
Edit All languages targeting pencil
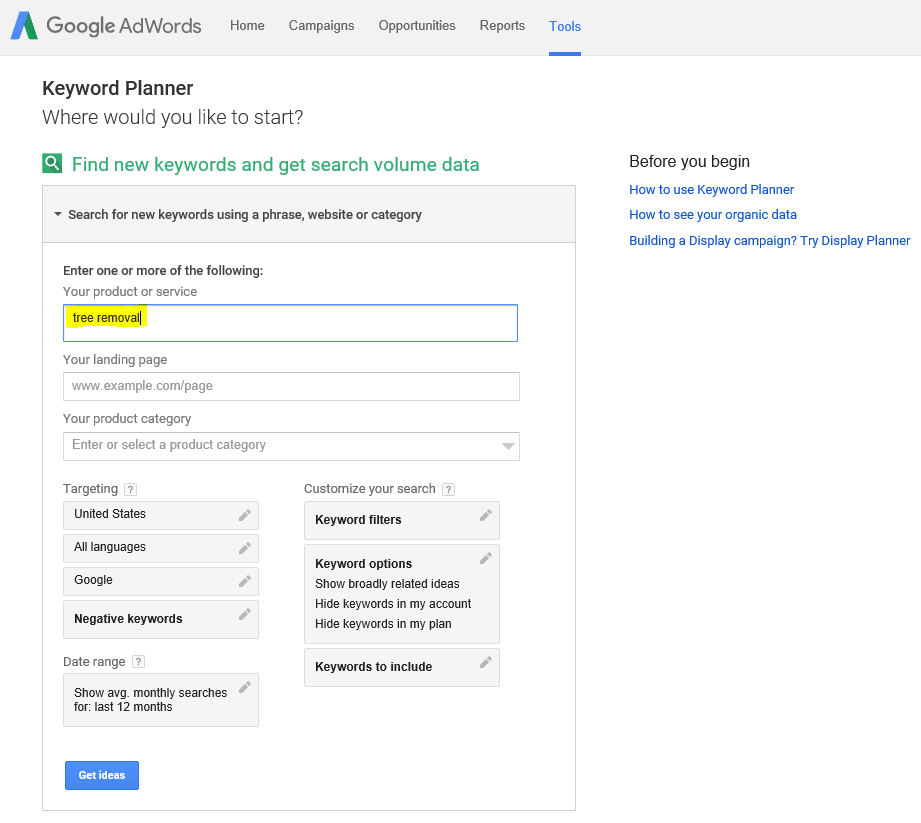point(245,548)
